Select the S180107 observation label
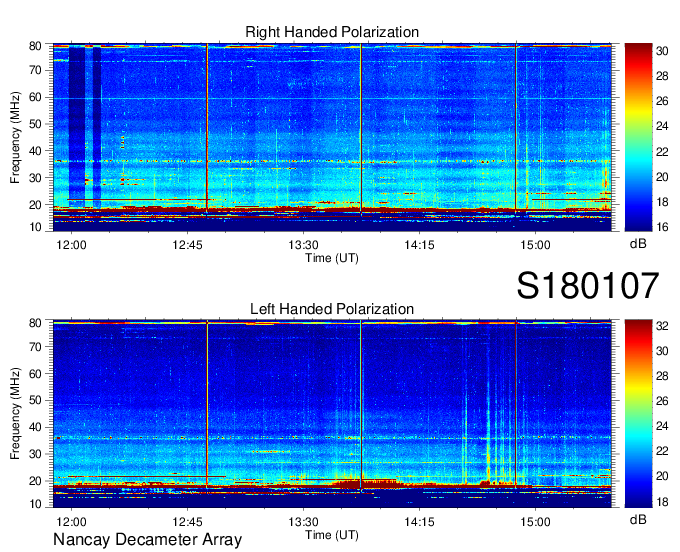 pyautogui.click(x=588, y=285)
